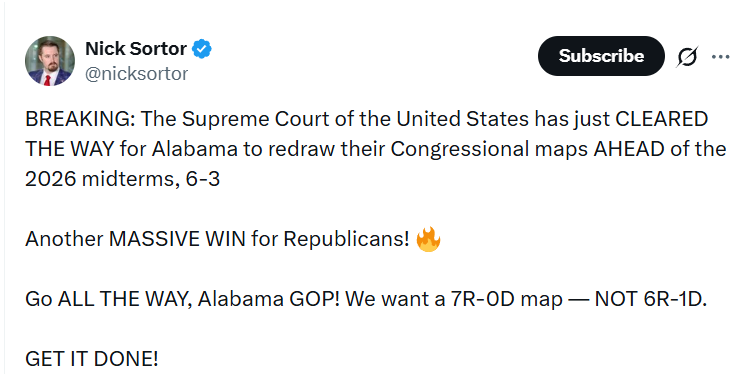This screenshot has height=376, width=750.
Task: Select the 'THE WAY for Alabama' text
Action: [x=131, y=149]
